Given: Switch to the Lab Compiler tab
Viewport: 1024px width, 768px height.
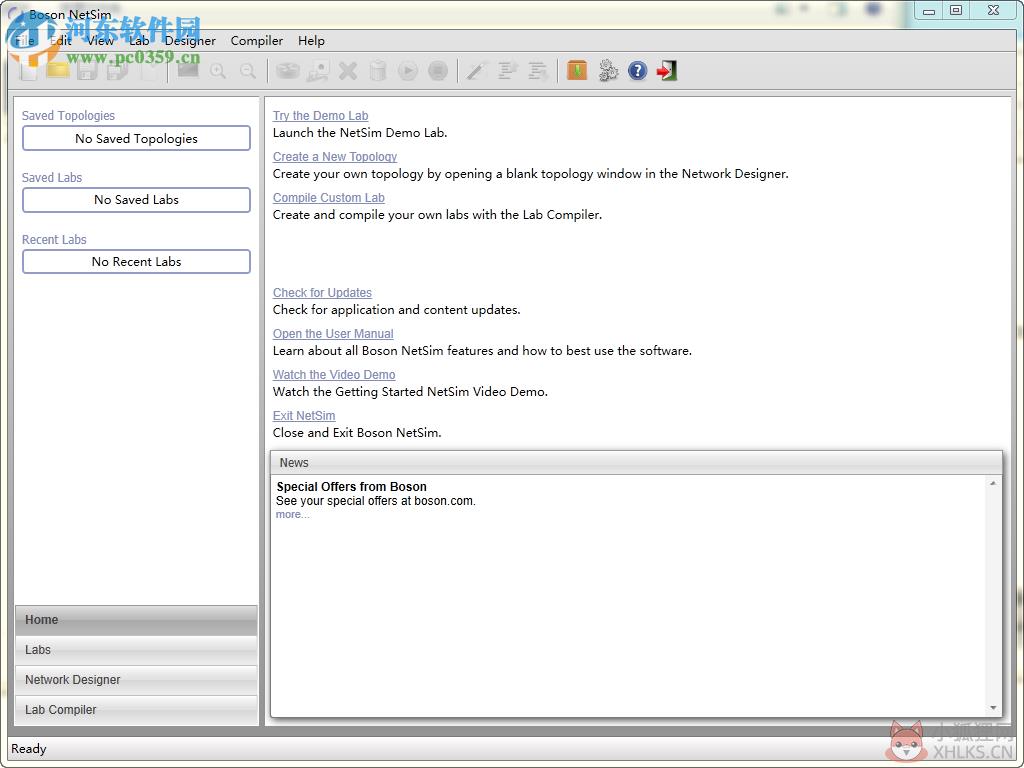Looking at the screenshot, I should (x=136, y=710).
